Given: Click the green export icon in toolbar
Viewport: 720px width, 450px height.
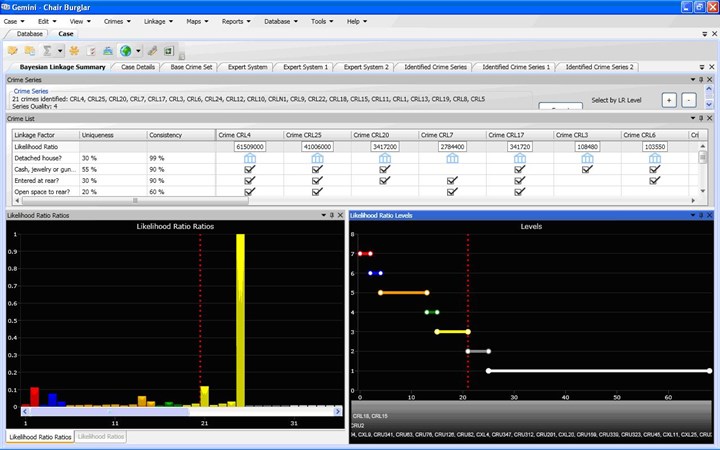Looking at the screenshot, I should 169,50.
